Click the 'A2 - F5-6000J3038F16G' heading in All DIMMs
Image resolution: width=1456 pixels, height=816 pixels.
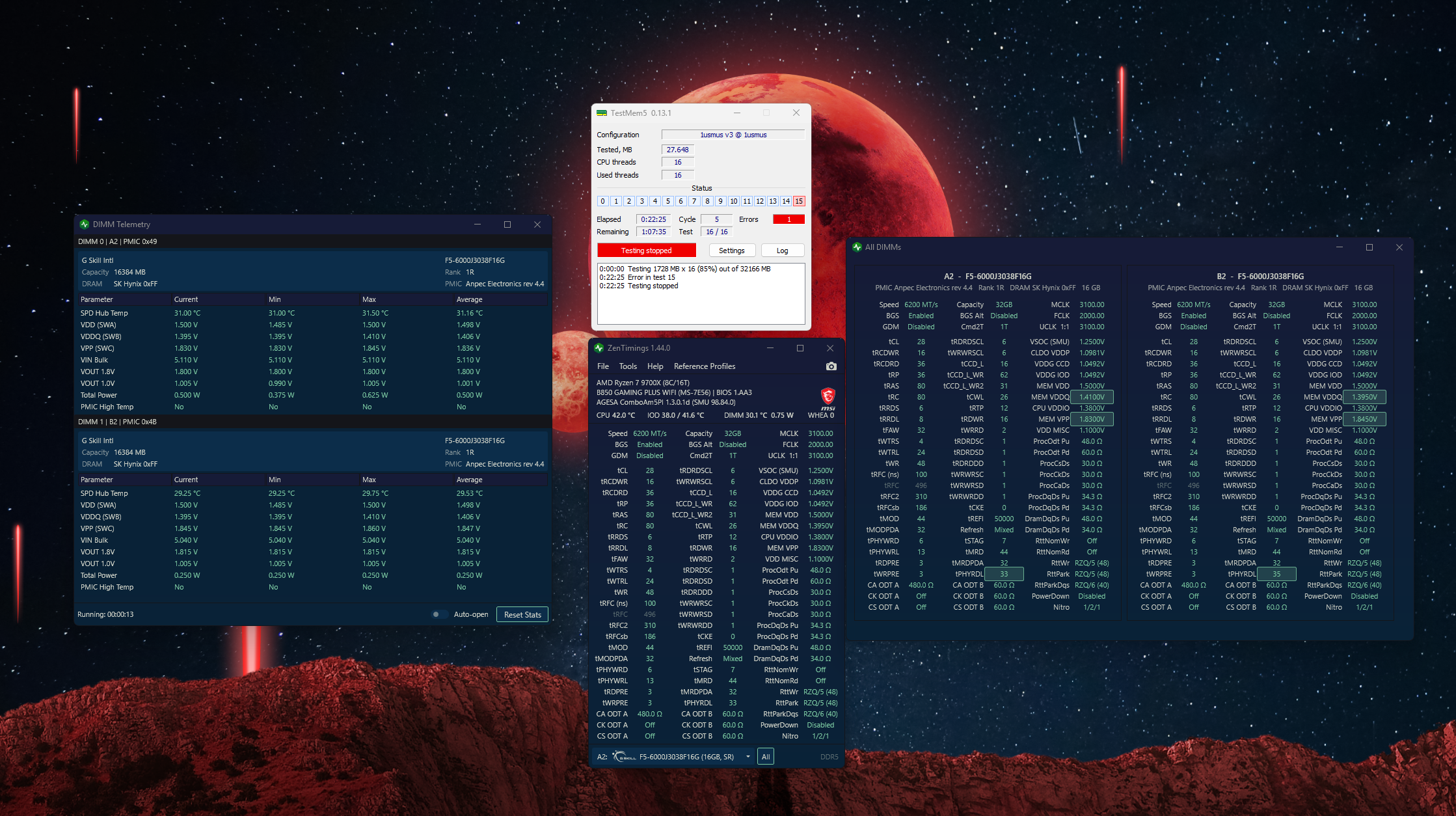click(x=988, y=277)
